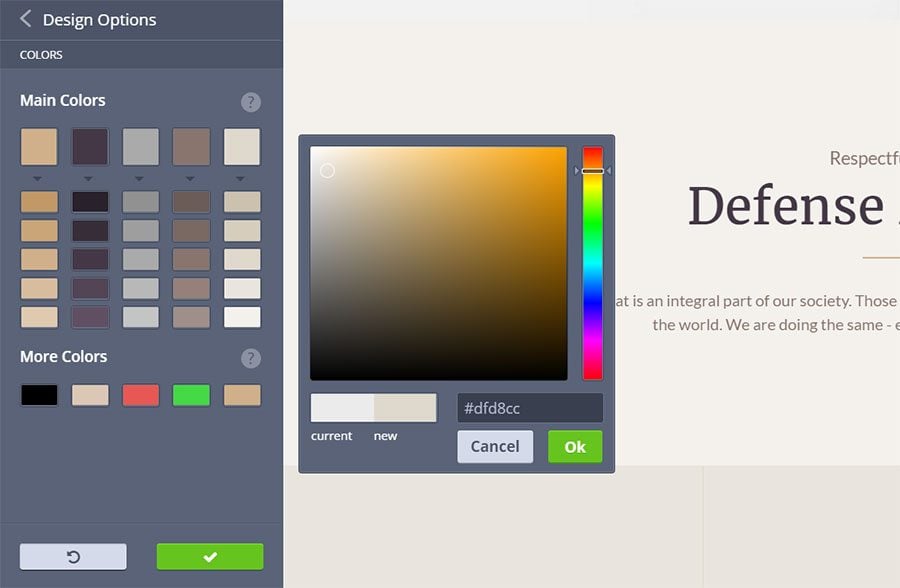Select the large cream main color swatch
The image size is (900, 588).
[242, 146]
